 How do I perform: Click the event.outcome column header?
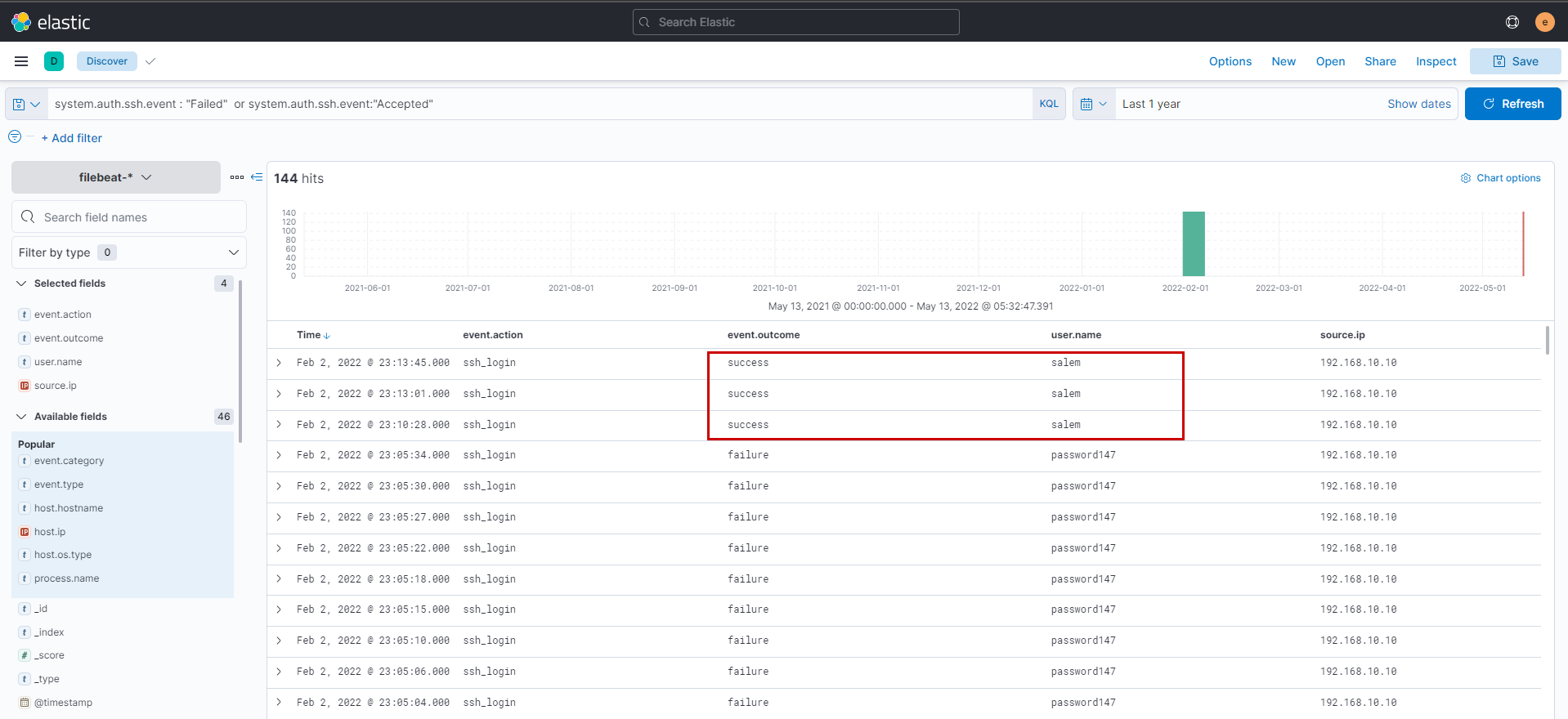point(764,335)
